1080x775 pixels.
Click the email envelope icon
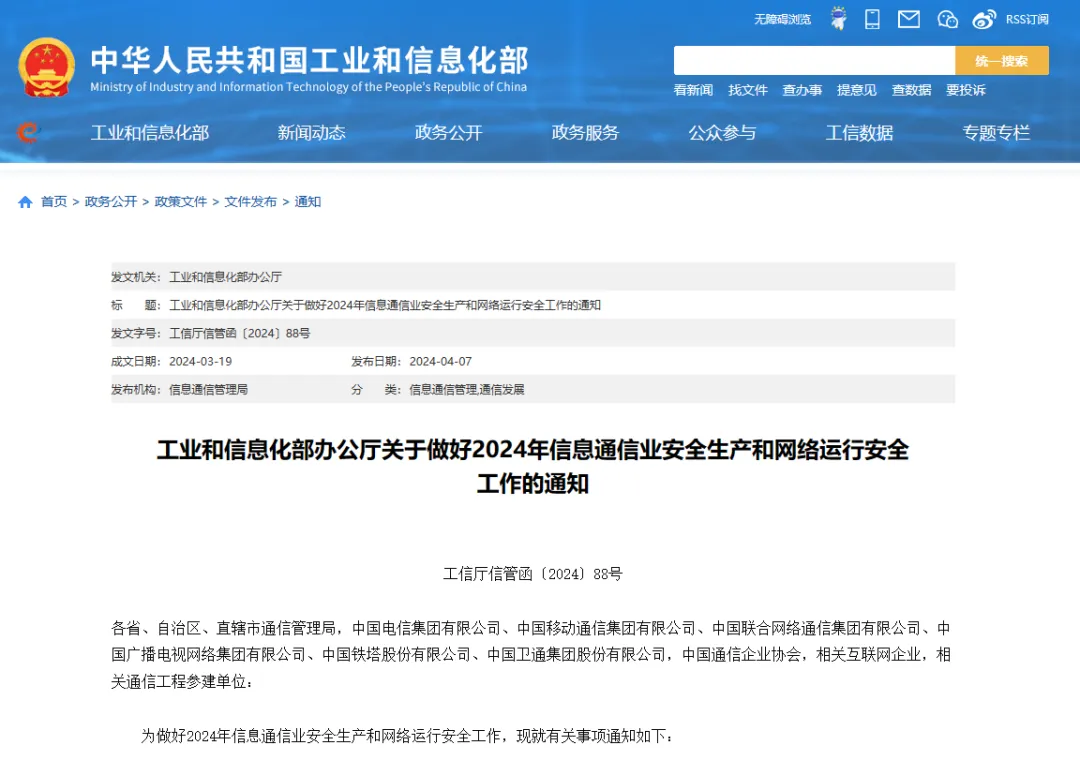[908, 19]
